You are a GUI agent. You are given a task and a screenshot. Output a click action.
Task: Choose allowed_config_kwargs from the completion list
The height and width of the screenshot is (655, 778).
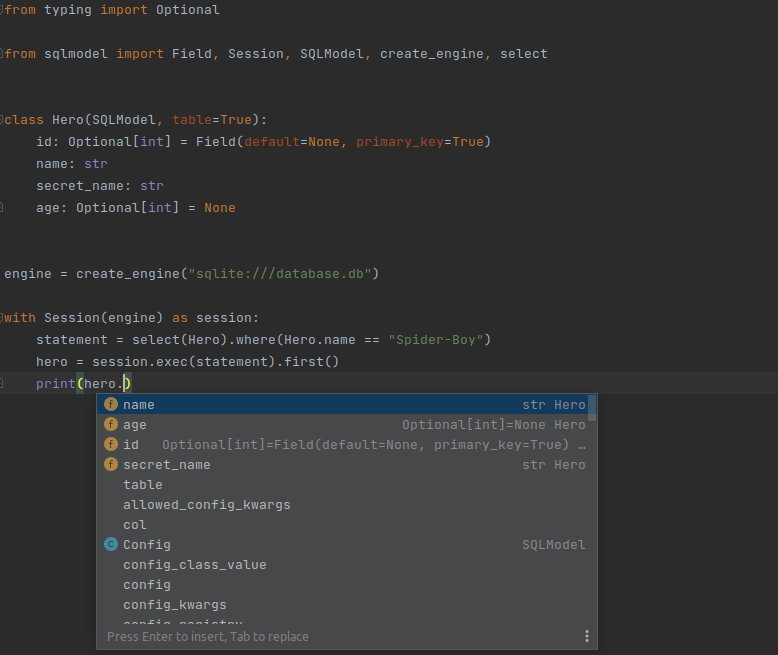click(x=206, y=505)
